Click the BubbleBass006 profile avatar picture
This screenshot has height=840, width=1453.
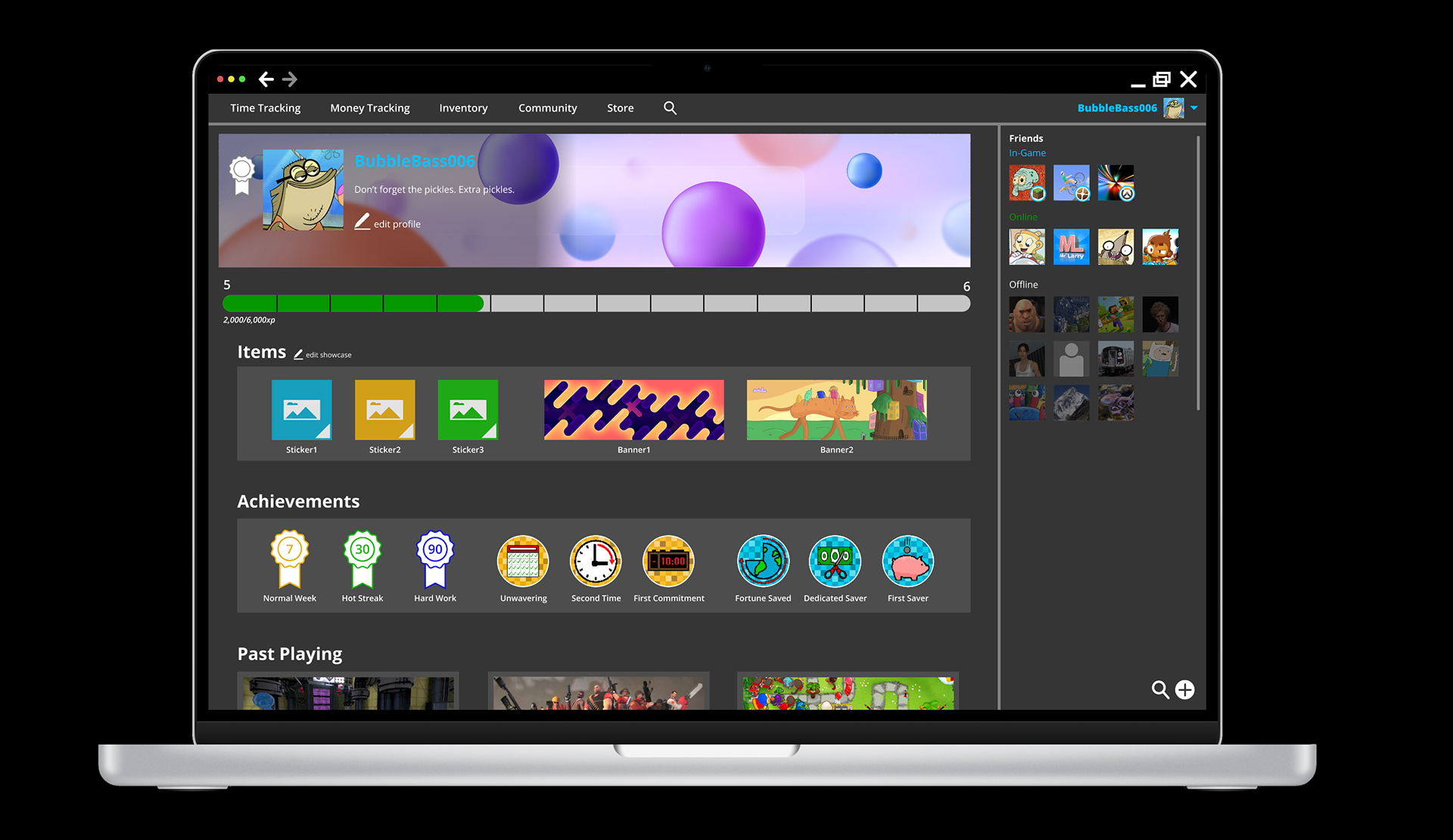pos(303,190)
